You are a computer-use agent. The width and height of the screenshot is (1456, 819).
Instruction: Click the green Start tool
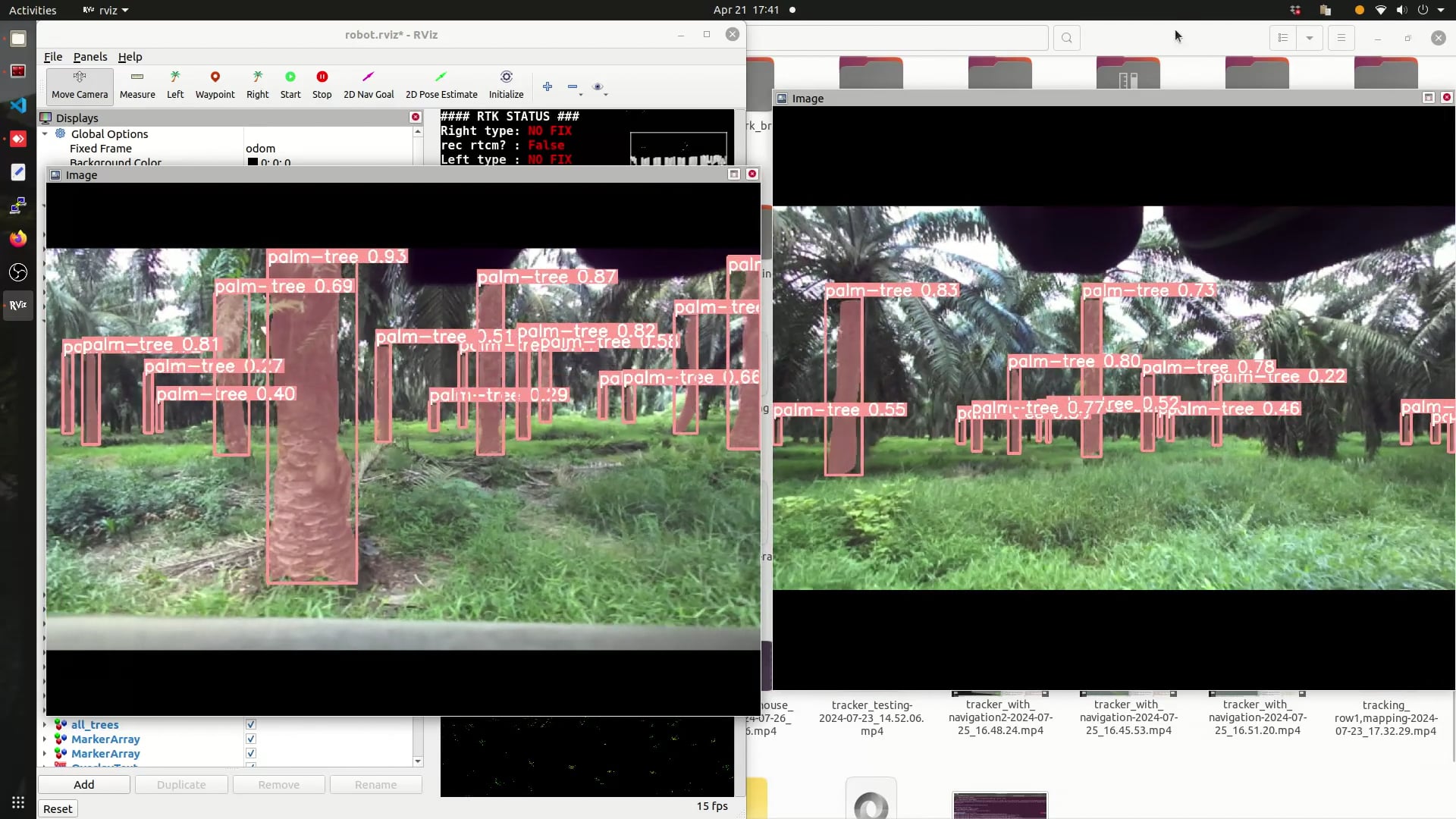click(290, 85)
